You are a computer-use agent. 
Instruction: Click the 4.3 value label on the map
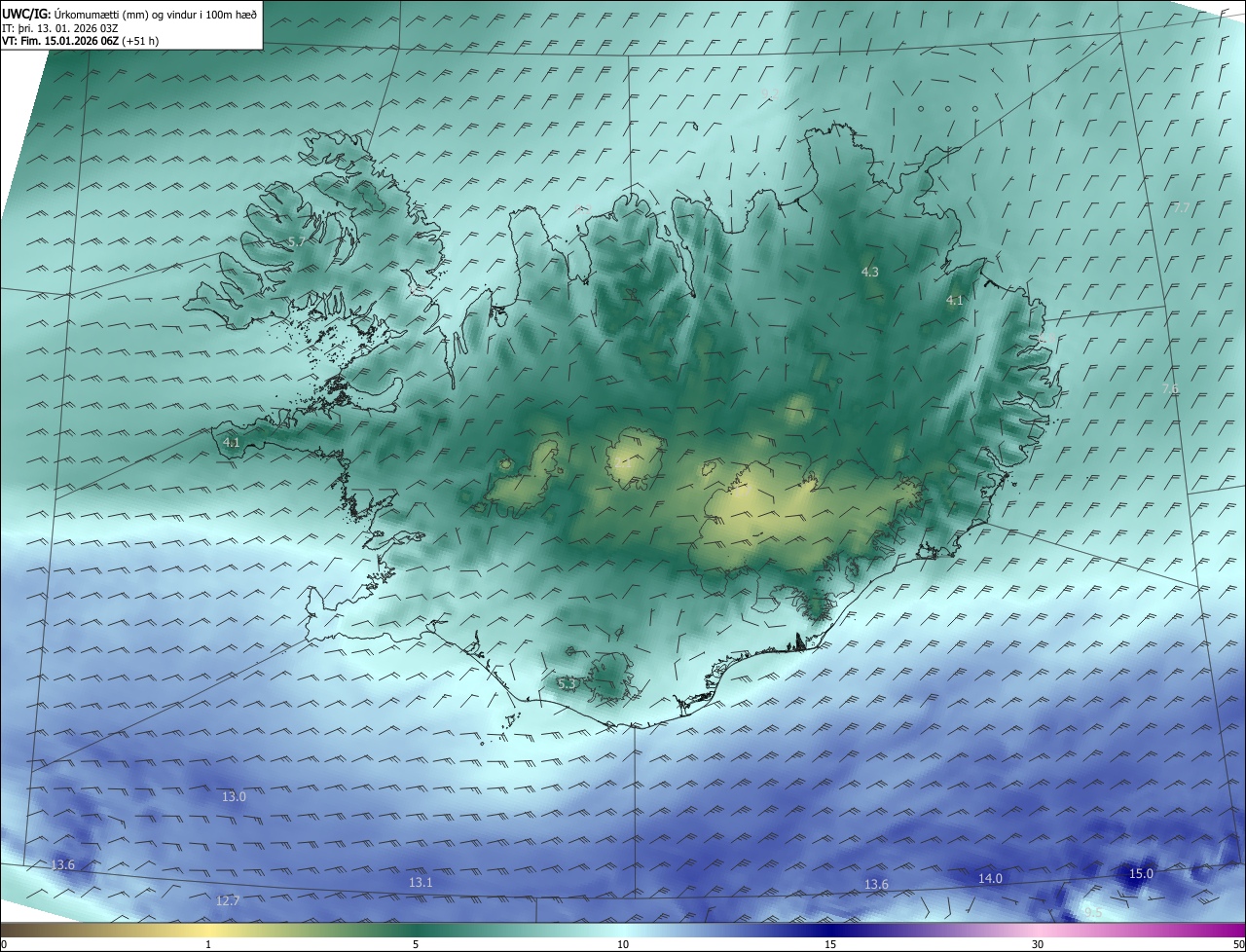pyautogui.click(x=870, y=273)
